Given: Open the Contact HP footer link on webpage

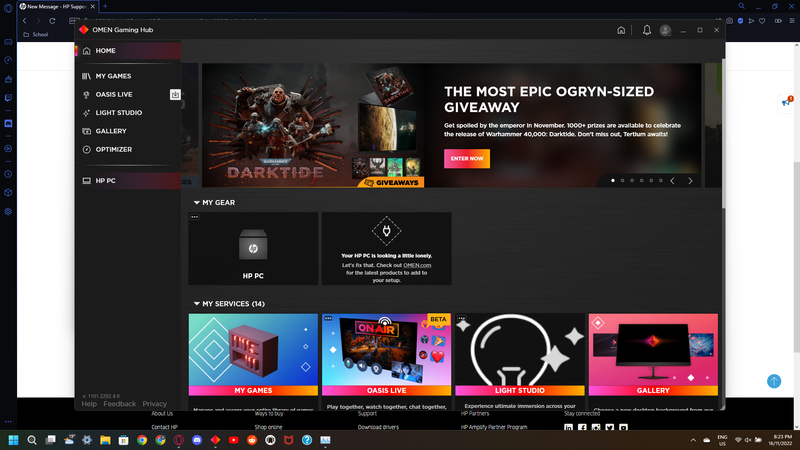Looking at the screenshot, I should [x=164, y=427].
